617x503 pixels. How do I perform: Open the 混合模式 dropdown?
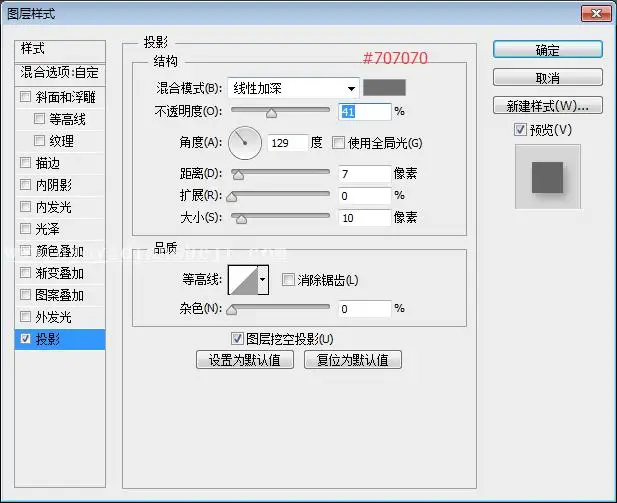(x=293, y=88)
